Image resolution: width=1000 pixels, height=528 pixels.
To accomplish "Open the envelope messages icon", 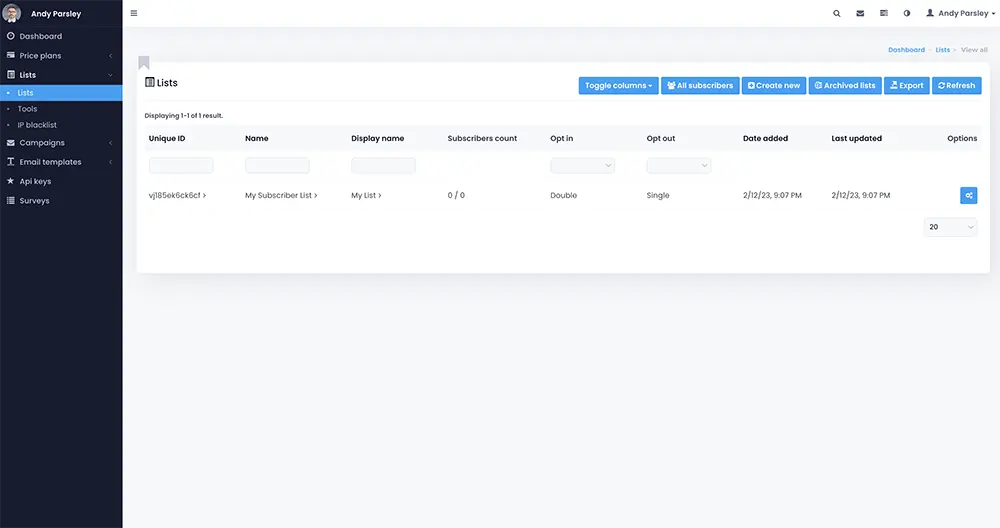I will (860, 13).
